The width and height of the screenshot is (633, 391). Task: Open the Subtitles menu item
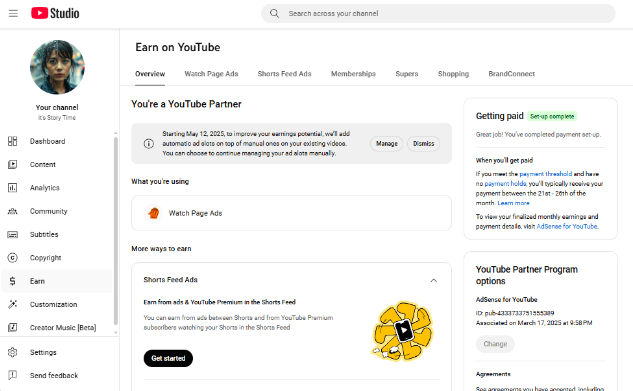point(44,234)
